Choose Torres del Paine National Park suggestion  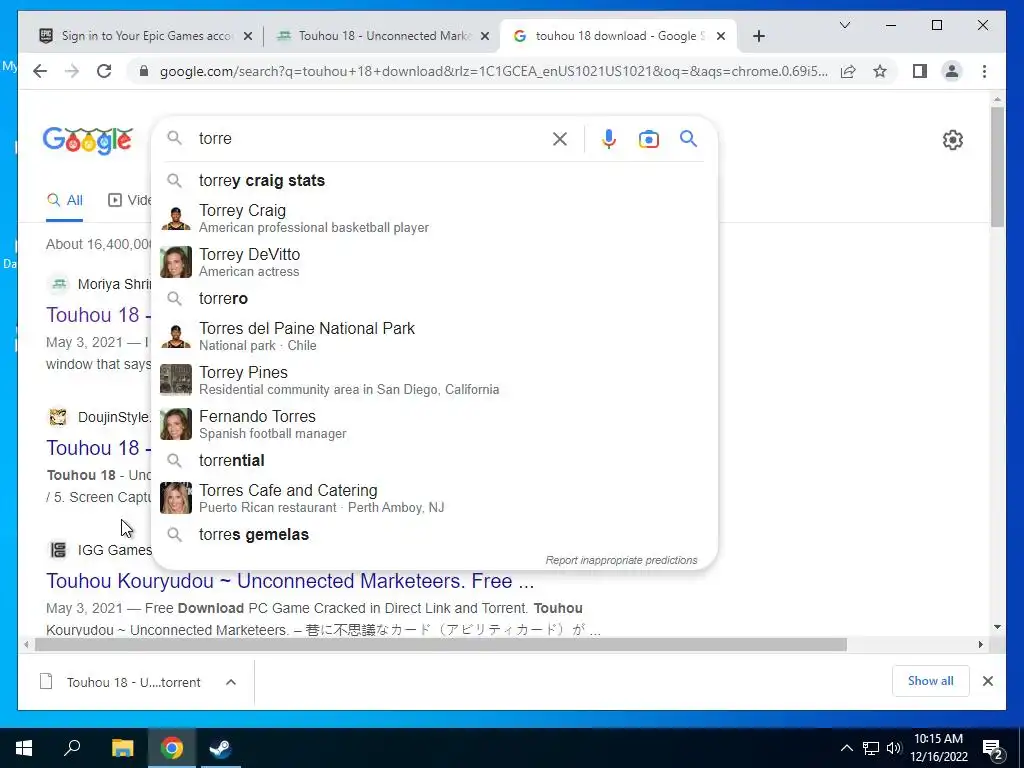(x=434, y=336)
